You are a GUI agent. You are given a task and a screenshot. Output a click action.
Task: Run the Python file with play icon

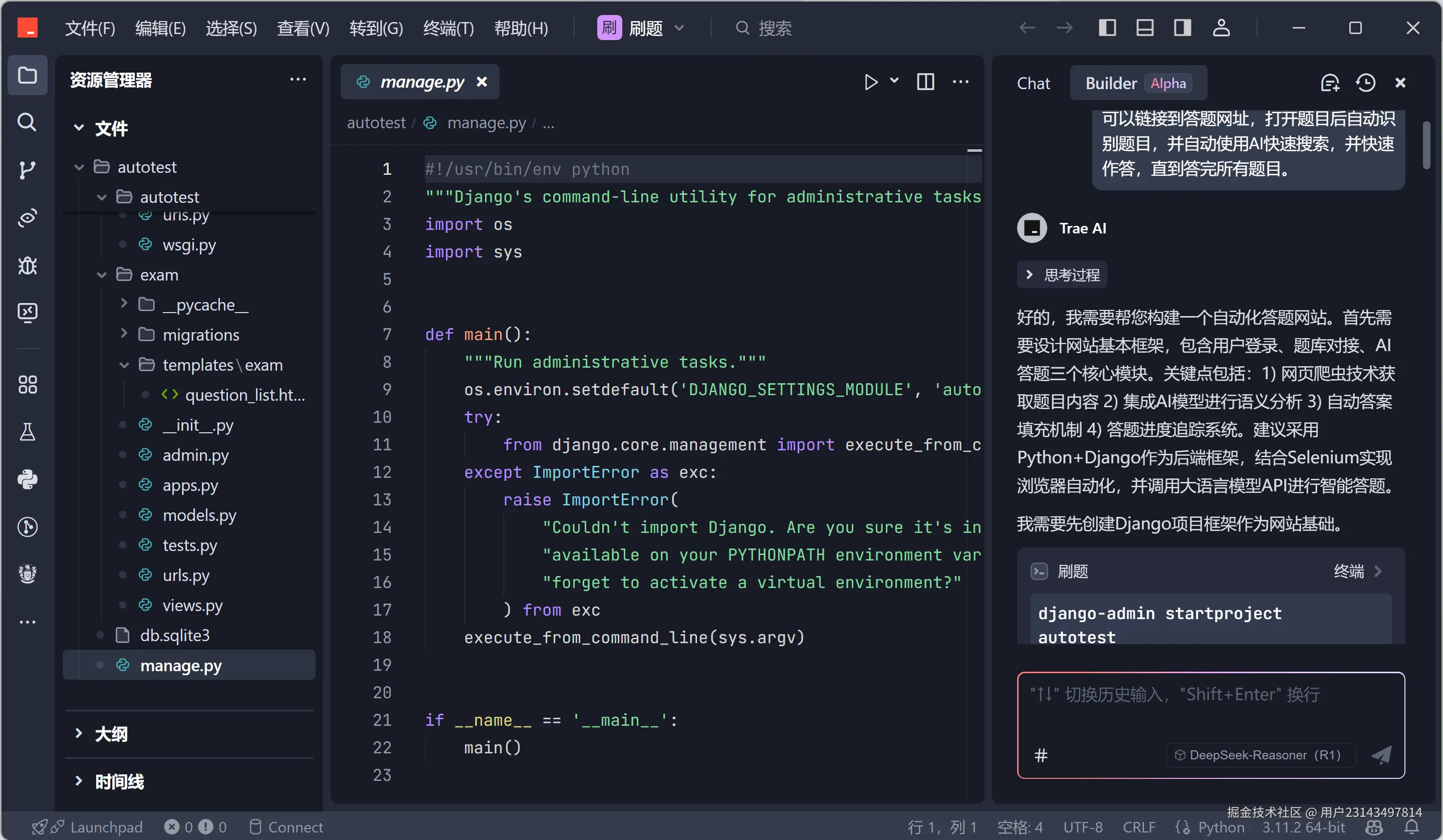(x=870, y=82)
